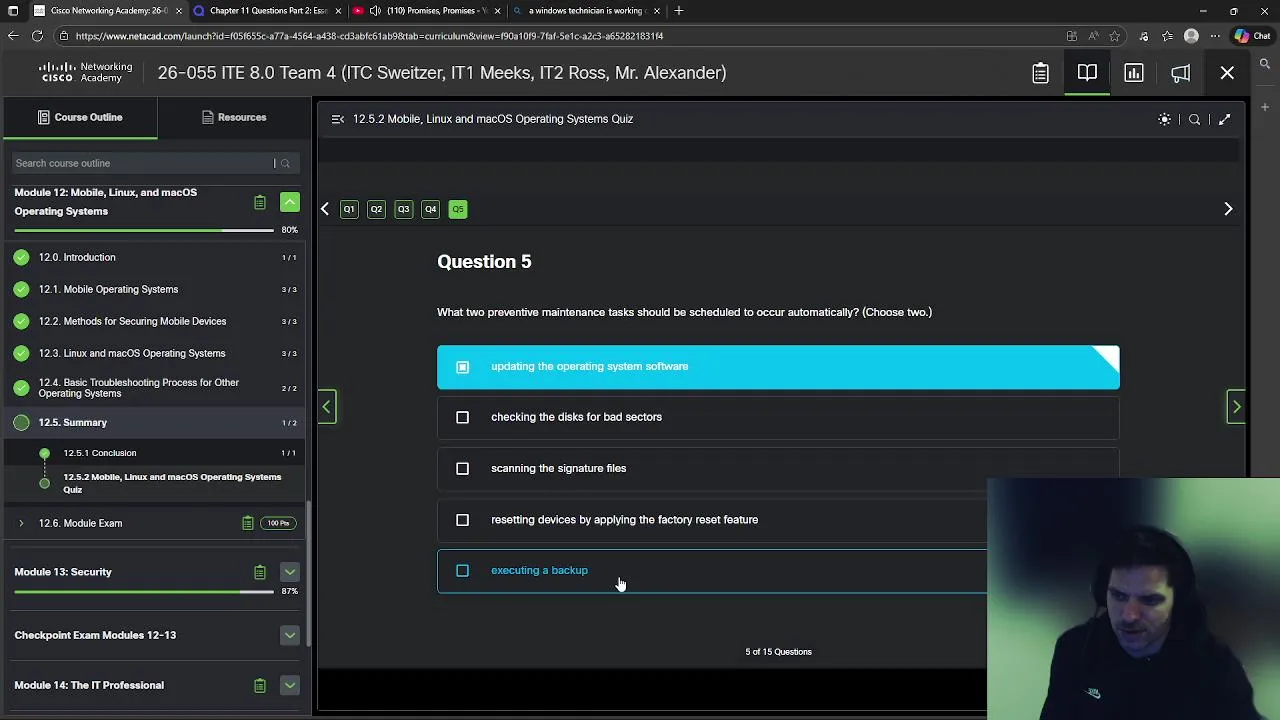Click the 12.6 Module Exam clipboard icon
The height and width of the screenshot is (720, 1280).
click(x=248, y=523)
